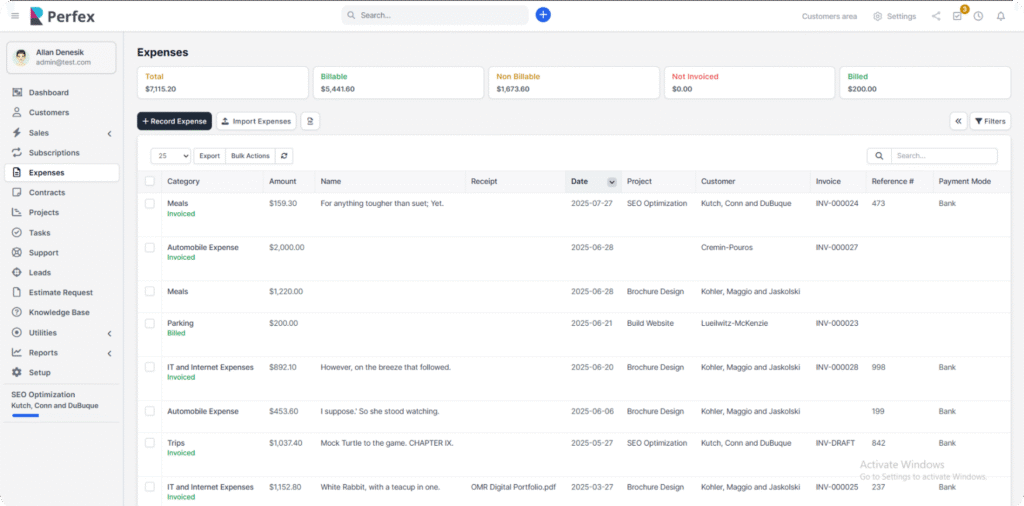Open invoice INV-000024 link
The image size is (1024, 506).
pyautogui.click(x=837, y=203)
